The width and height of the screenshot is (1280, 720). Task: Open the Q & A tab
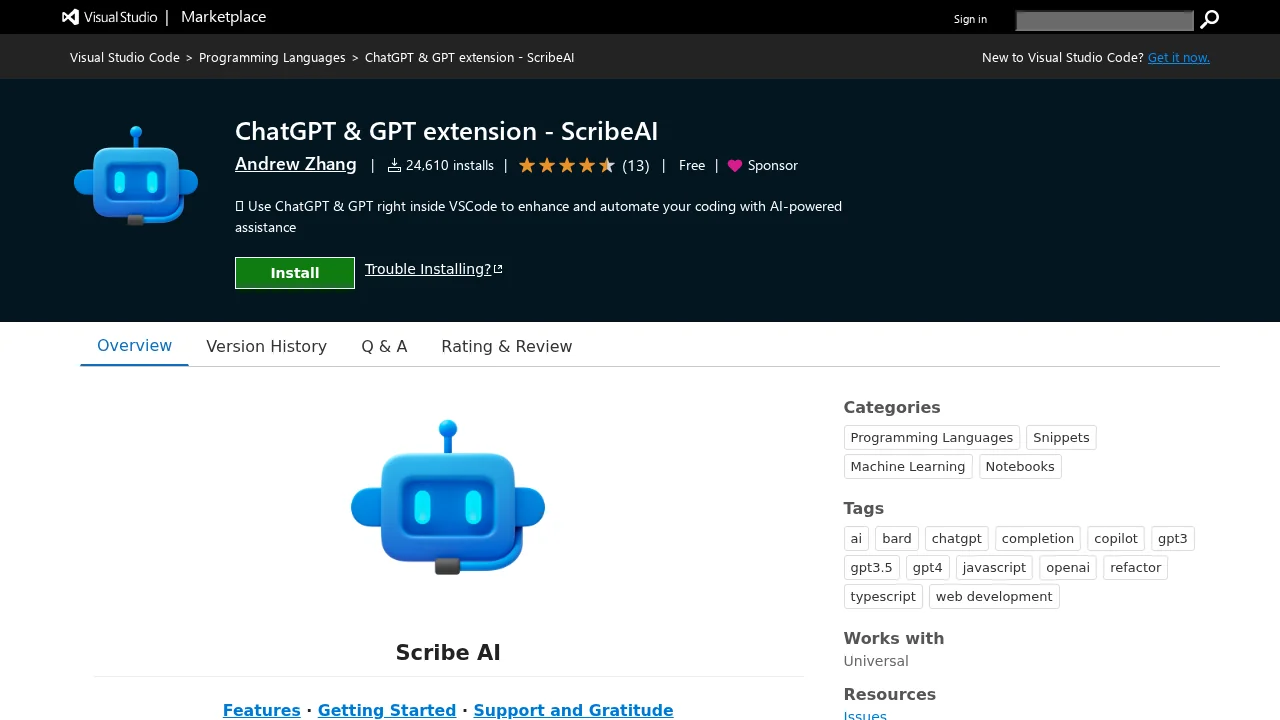384,346
